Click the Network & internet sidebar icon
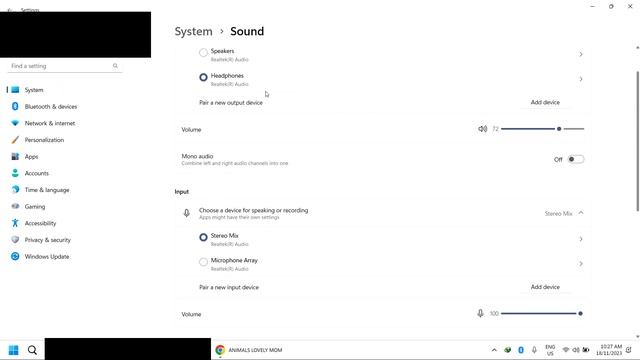The width and height of the screenshot is (640, 360). tap(15, 123)
